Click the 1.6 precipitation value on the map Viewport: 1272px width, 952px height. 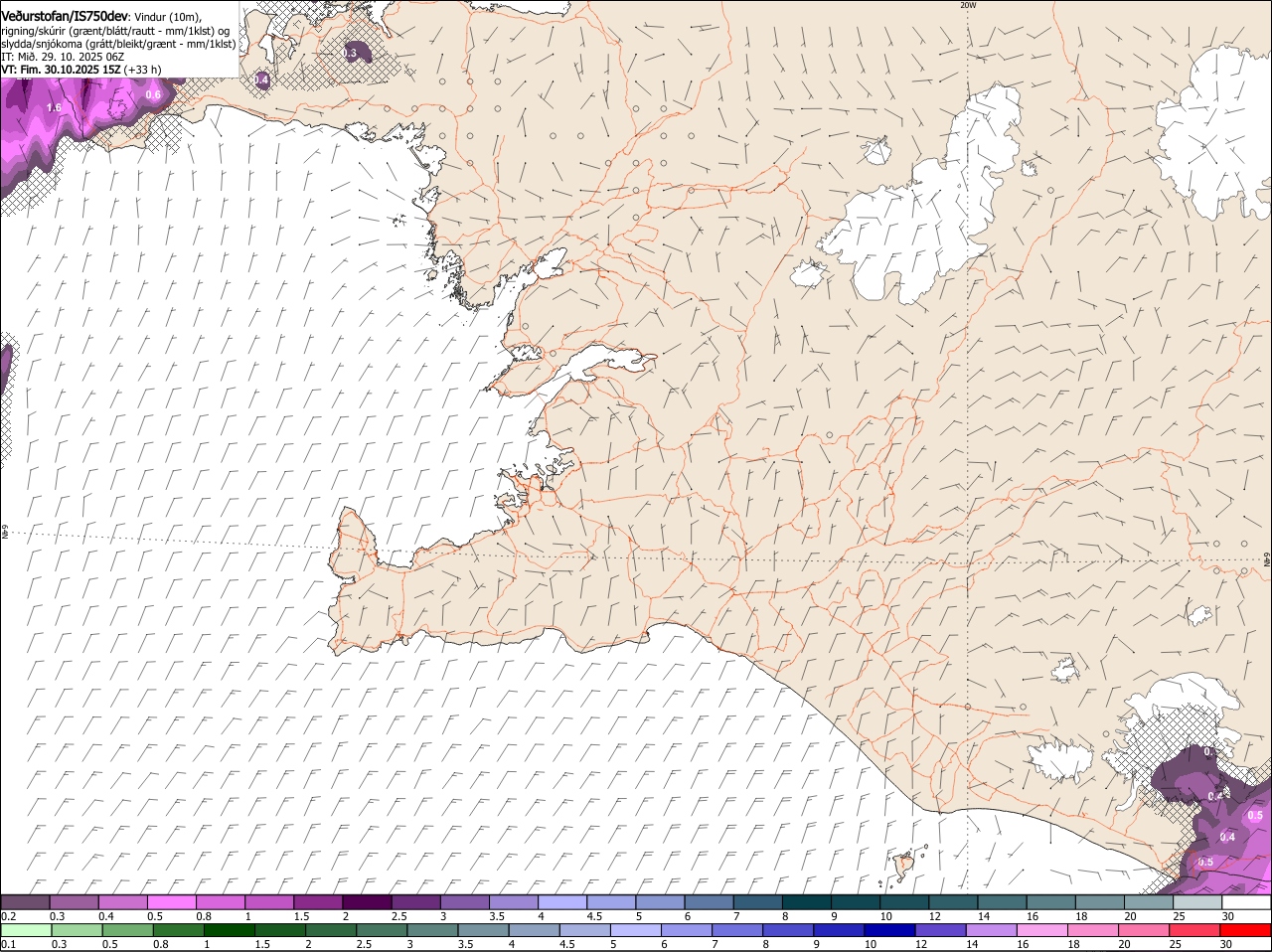click(x=55, y=107)
